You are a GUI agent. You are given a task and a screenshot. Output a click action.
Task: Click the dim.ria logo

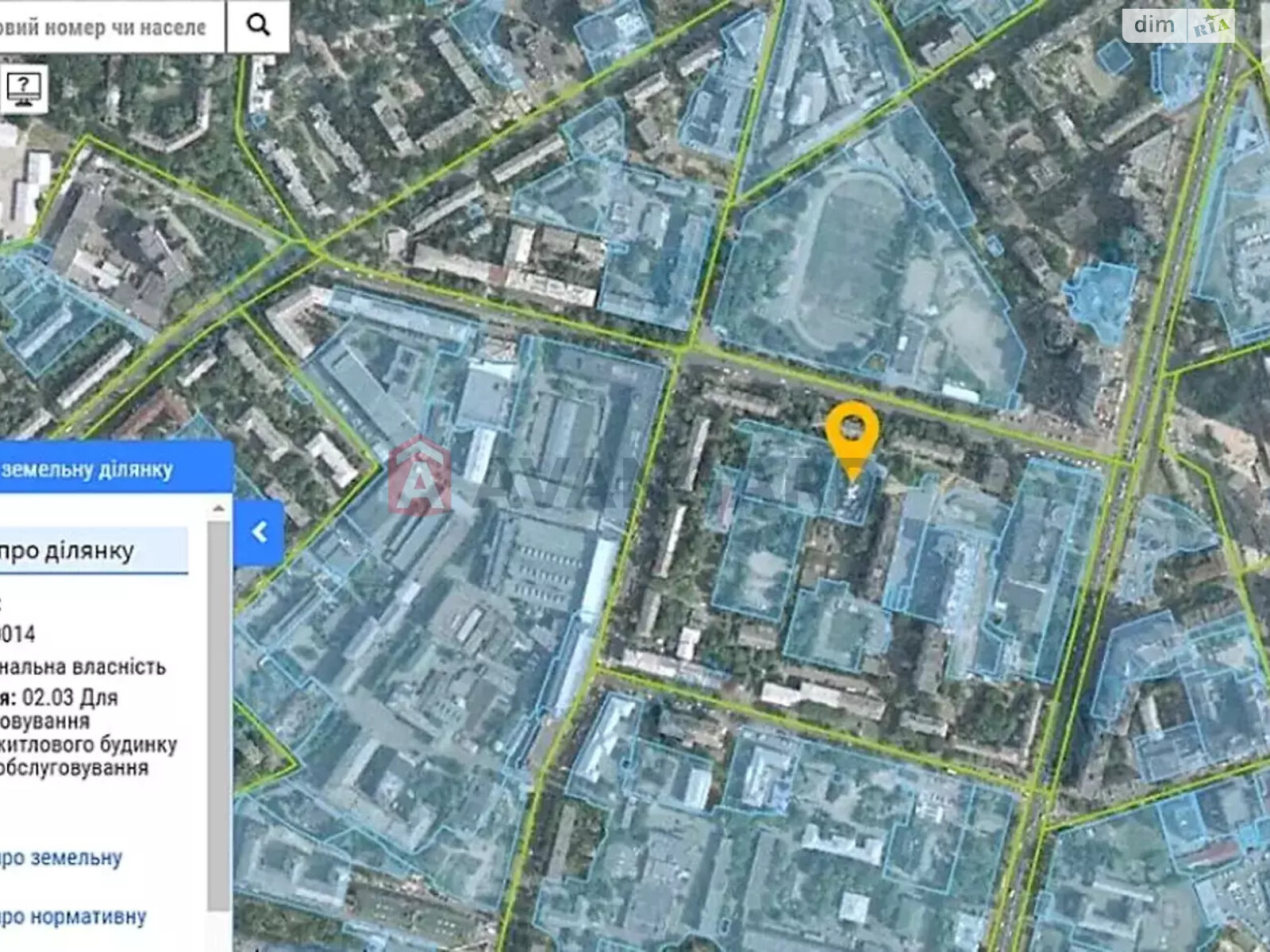(1178, 25)
